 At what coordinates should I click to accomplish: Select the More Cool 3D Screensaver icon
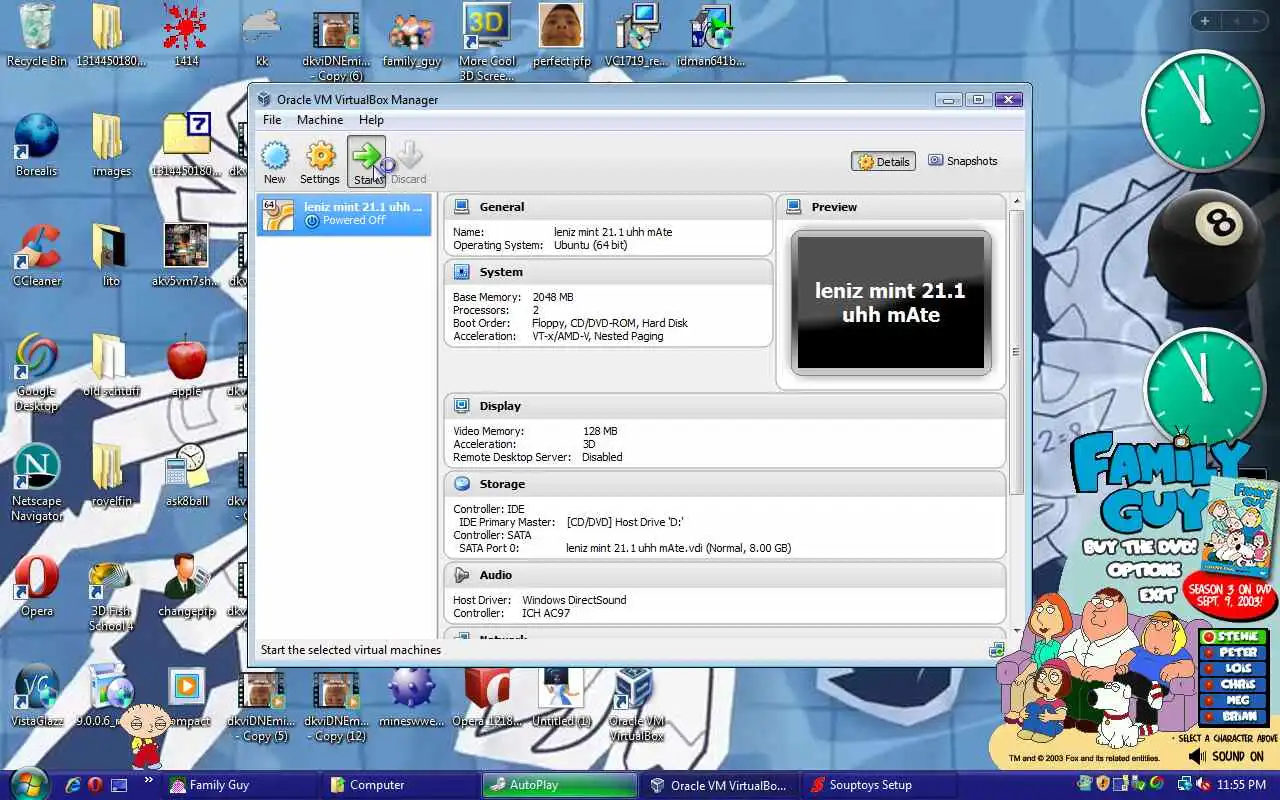(486, 43)
